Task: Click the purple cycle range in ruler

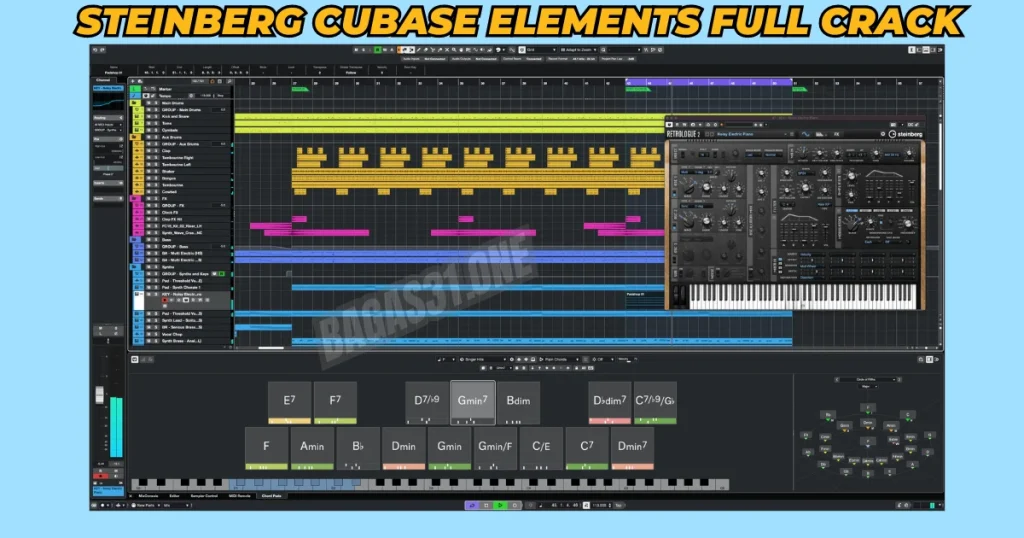Action: tap(709, 83)
